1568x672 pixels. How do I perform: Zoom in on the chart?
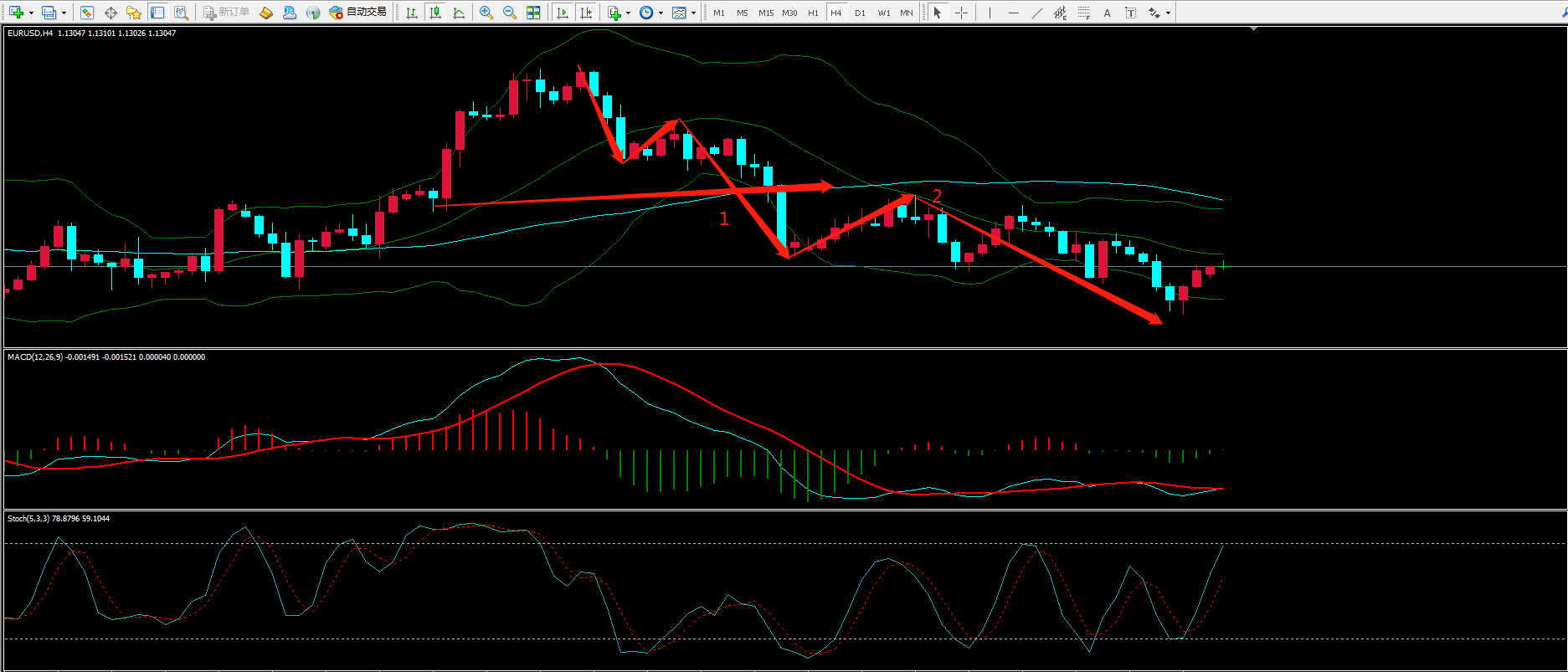486,13
